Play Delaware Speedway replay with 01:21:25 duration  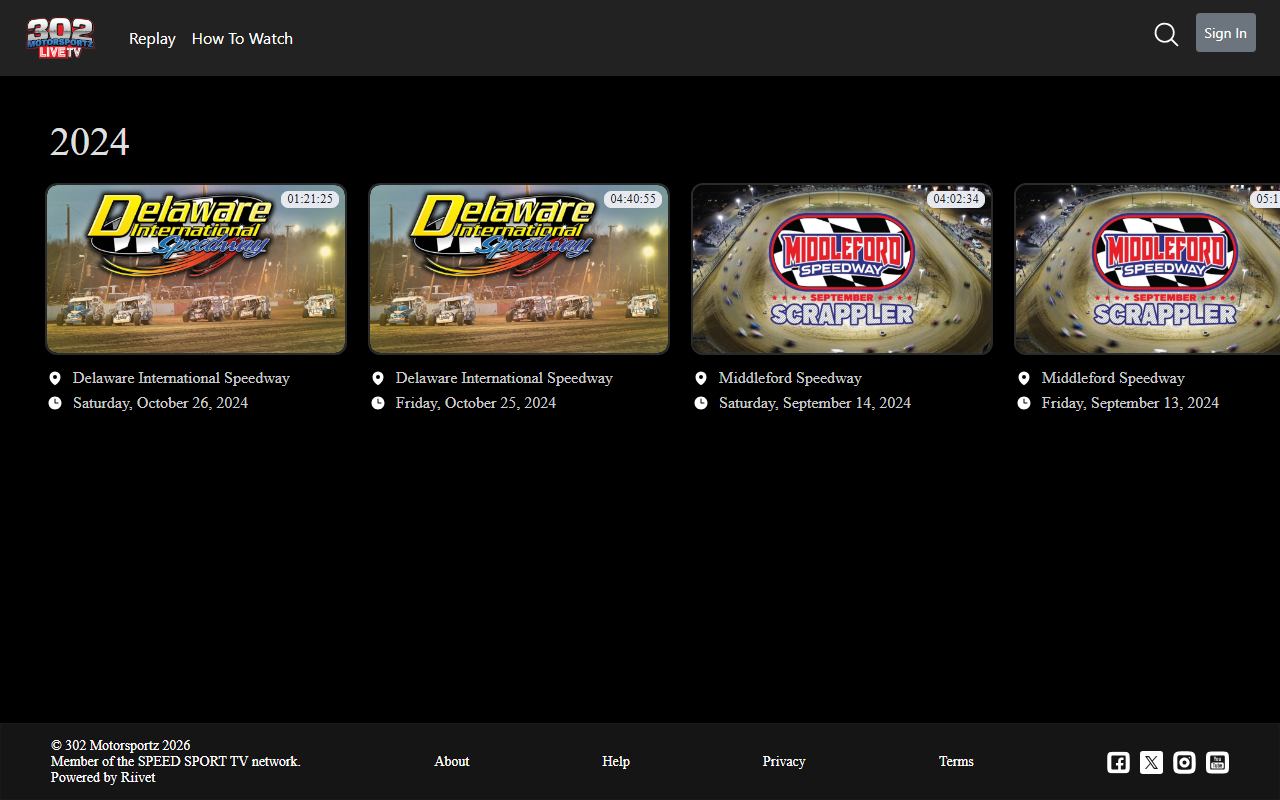point(196,269)
